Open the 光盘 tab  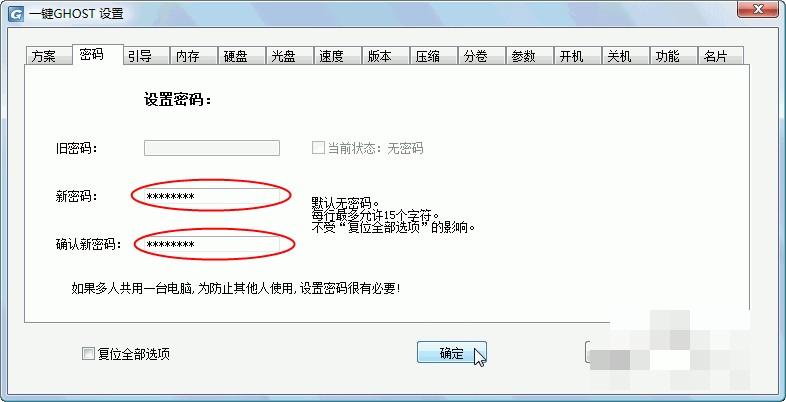[x=289, y=56]
